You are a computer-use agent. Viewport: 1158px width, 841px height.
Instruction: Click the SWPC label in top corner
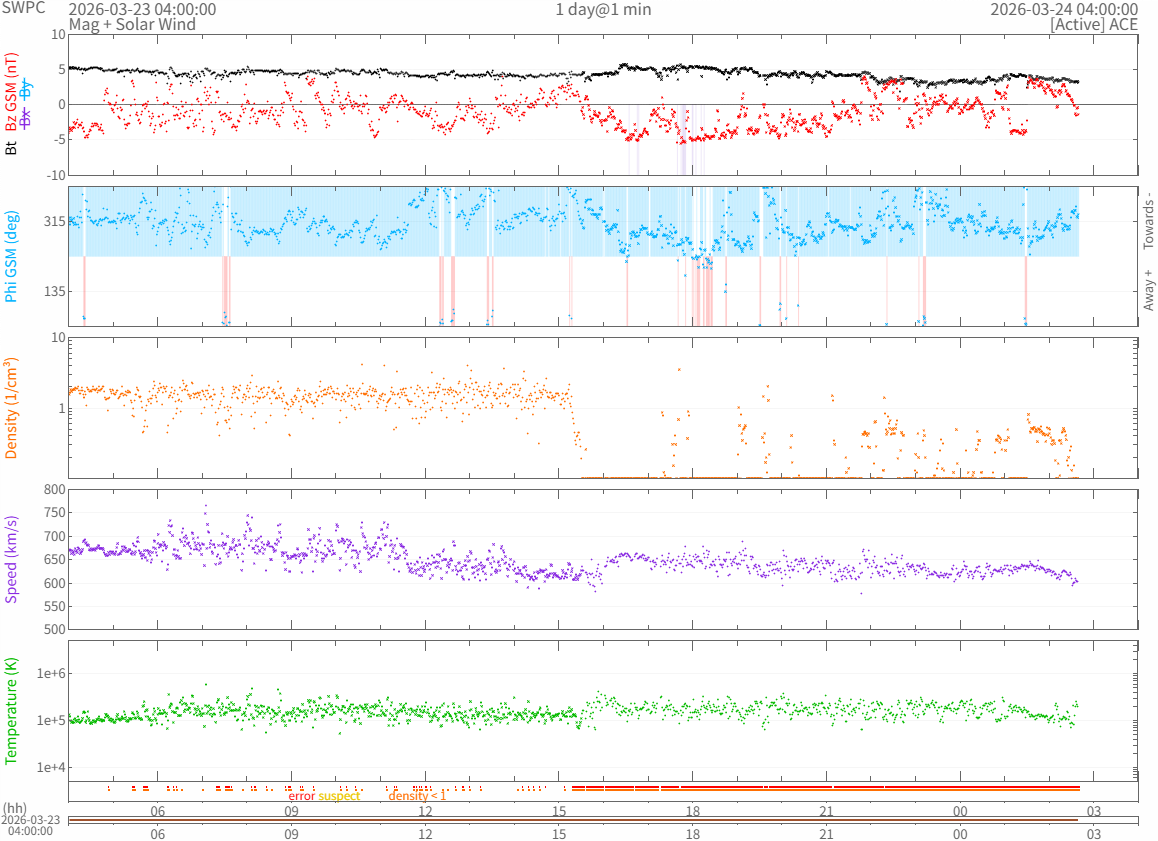point(24,8)
